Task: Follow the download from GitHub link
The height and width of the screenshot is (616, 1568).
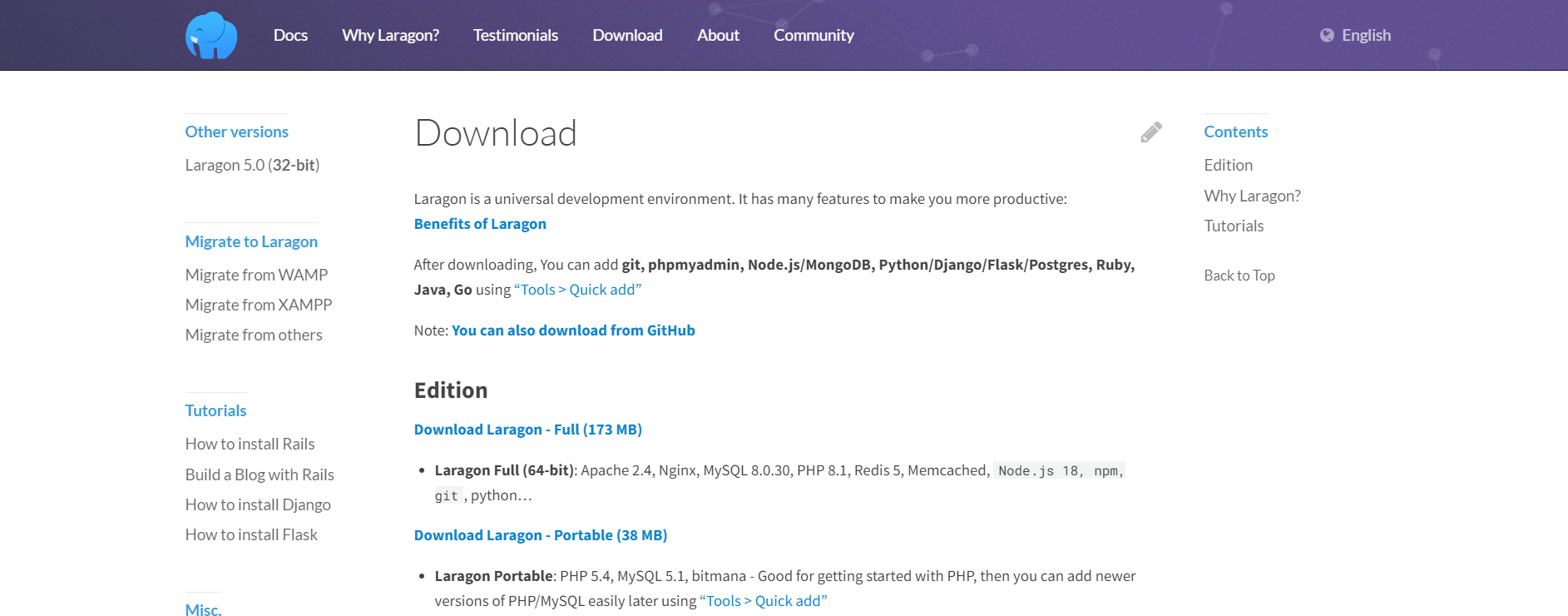Action: coord(573,330)
